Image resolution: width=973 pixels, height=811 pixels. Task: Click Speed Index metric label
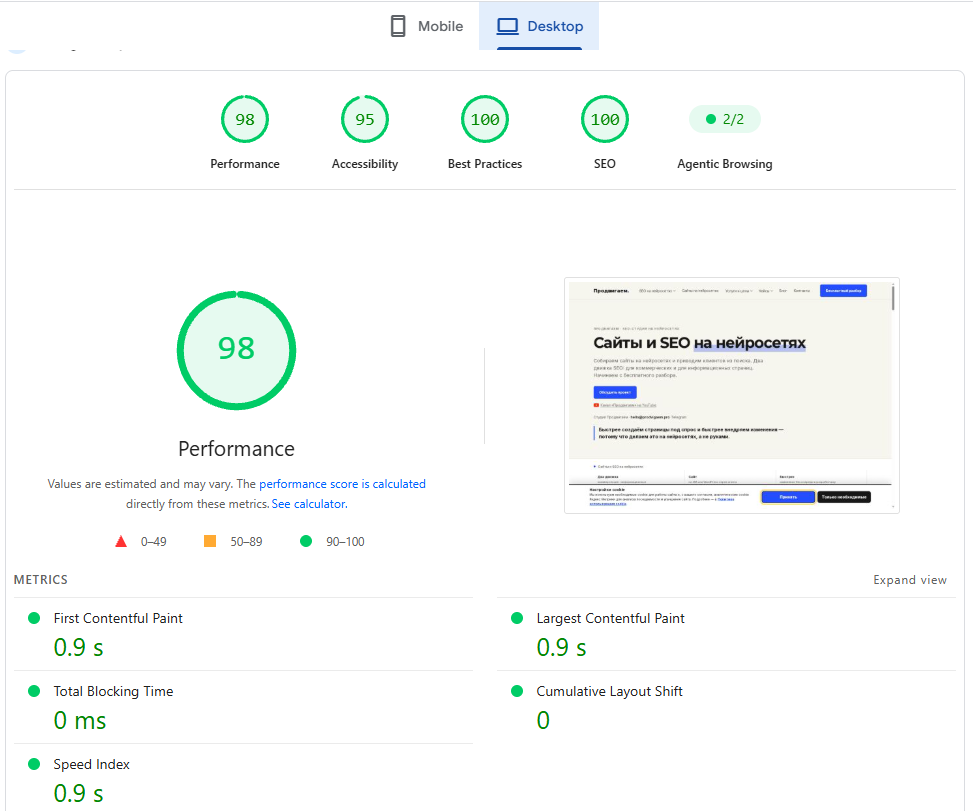point(92,764)
